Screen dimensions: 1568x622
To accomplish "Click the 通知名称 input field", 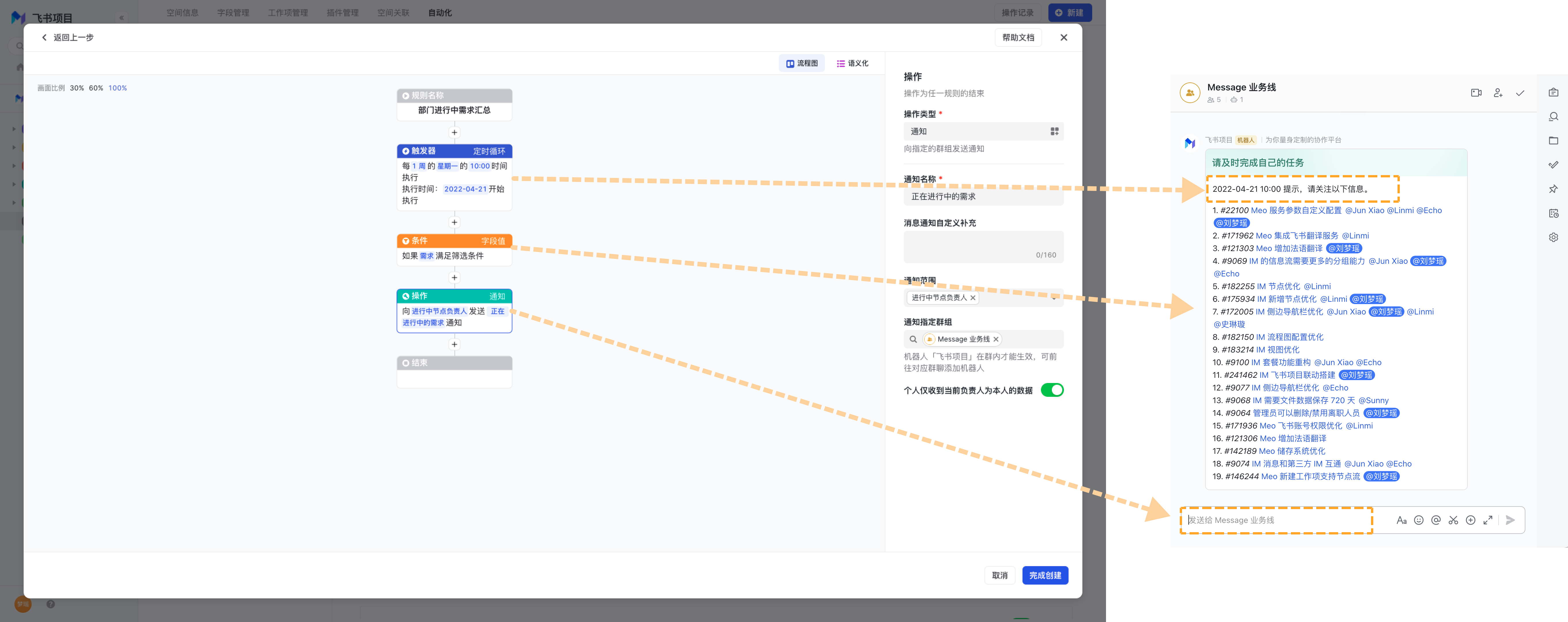I will tap(984, 197).
